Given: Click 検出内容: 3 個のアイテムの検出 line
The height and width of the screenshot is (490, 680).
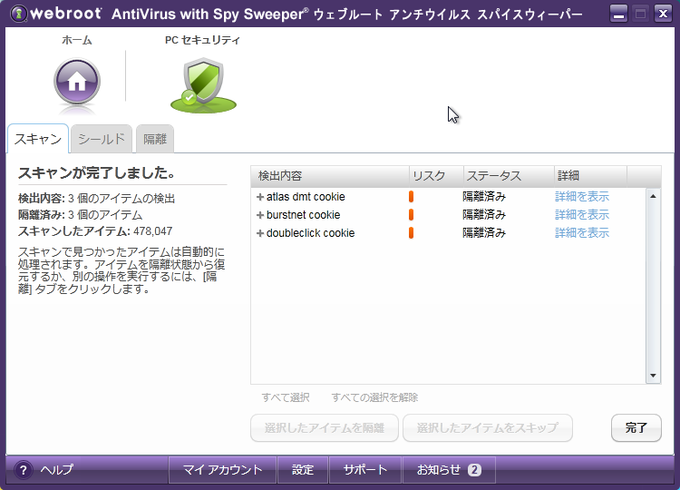Looking at the screenshot, I should point(96,199).
